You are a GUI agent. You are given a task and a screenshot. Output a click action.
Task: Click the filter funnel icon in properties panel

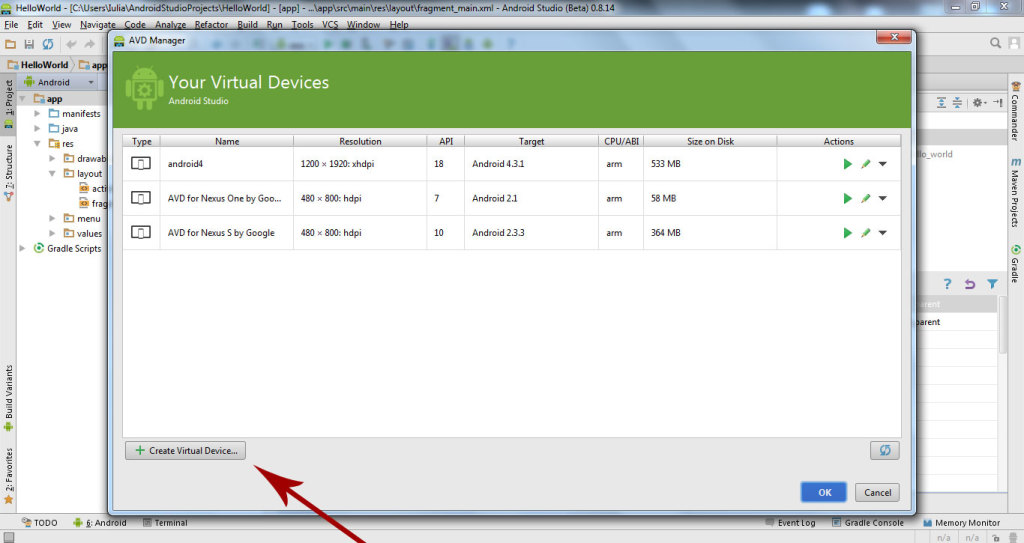[992, 284]
